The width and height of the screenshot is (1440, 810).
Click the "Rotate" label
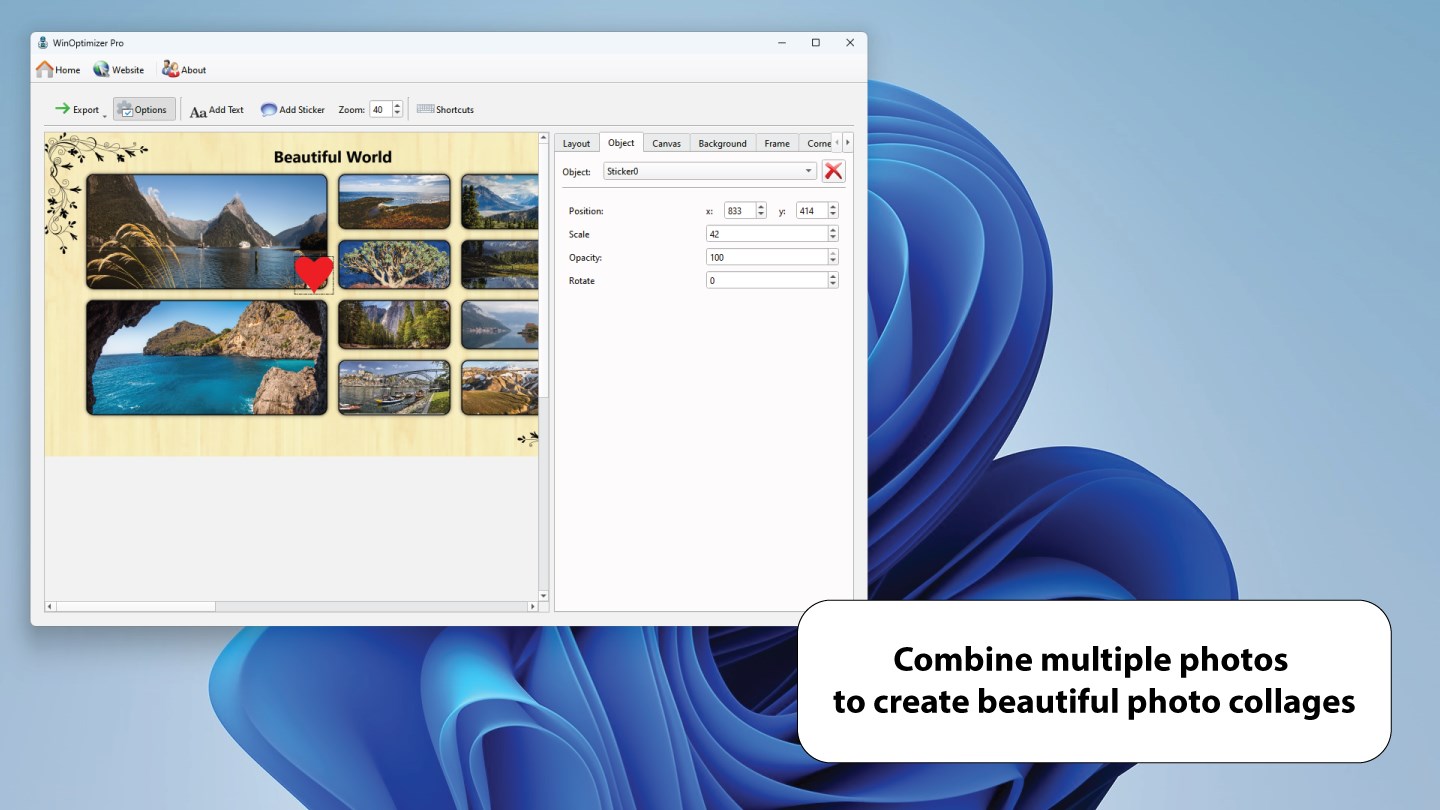pos(582,281)
